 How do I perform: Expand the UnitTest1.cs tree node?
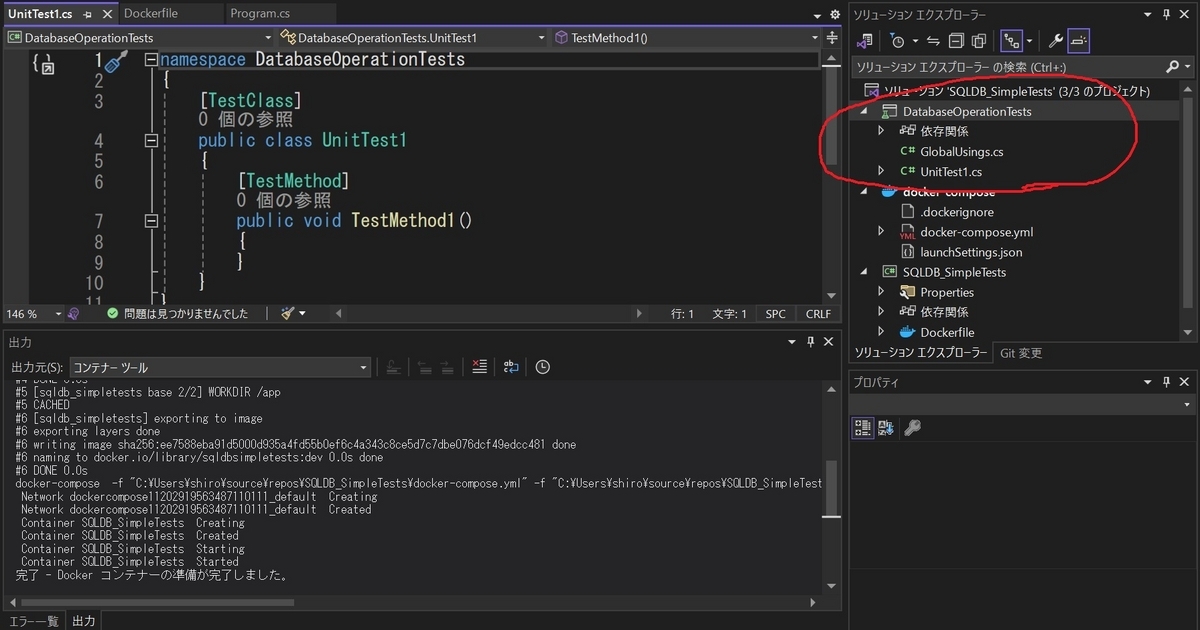pyautogui.click(x=881, y=171)
